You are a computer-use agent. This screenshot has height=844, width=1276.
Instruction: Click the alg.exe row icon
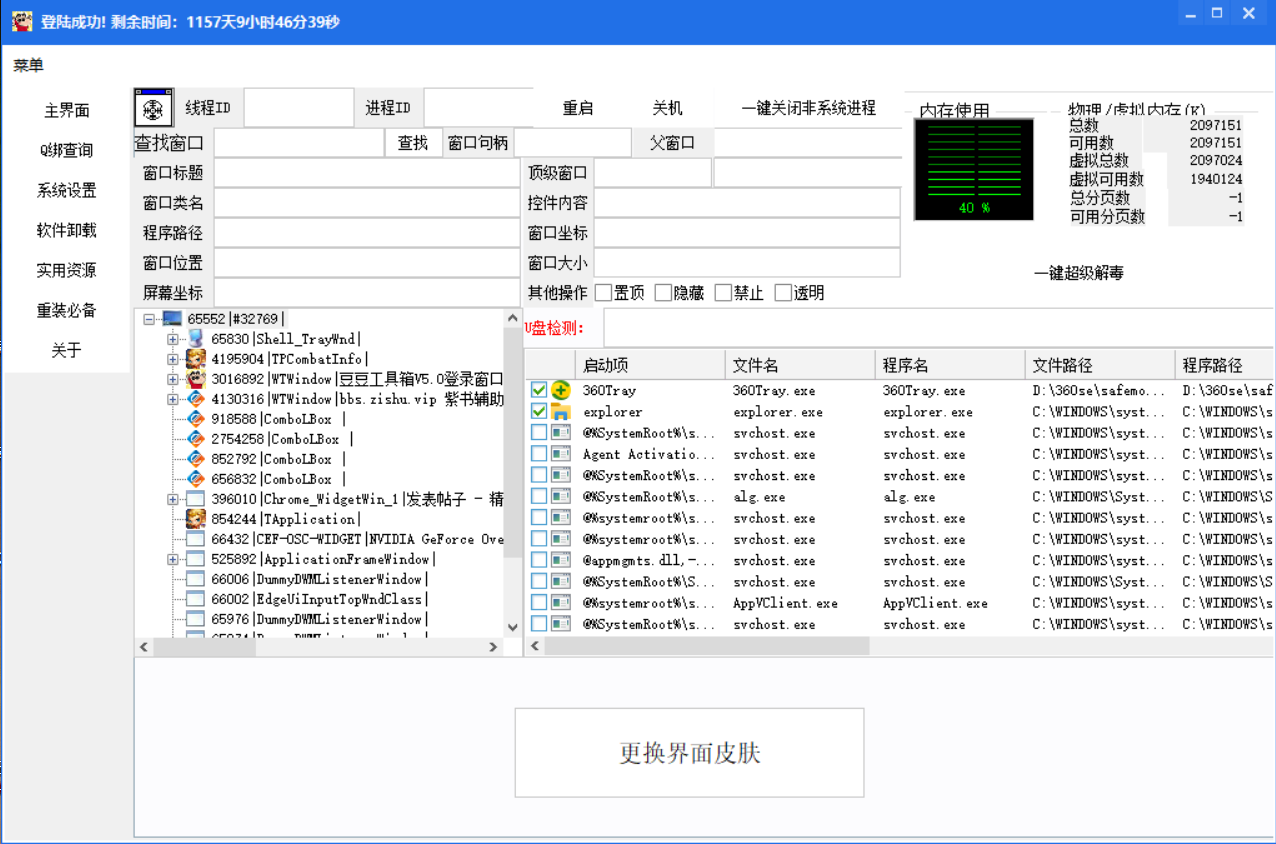coord(560,496)
